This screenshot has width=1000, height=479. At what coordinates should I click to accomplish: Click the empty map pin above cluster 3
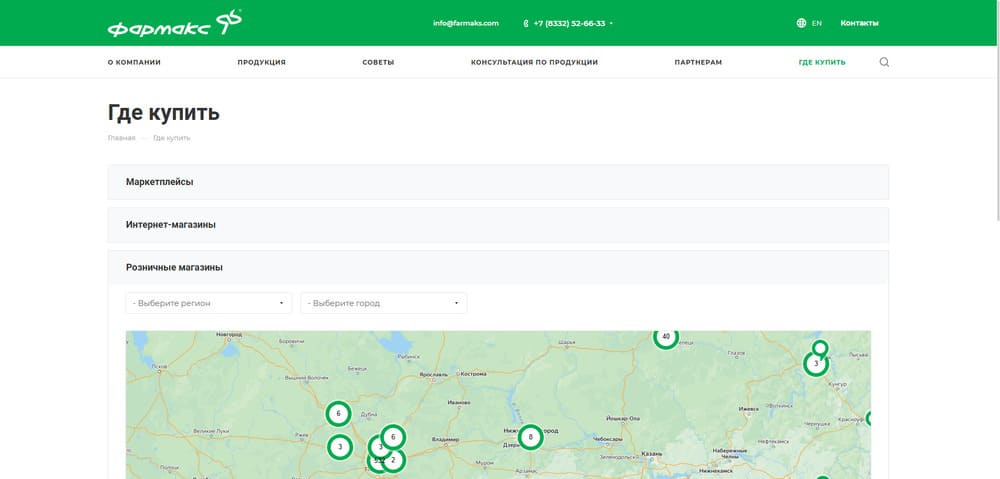tap(820, 348)
